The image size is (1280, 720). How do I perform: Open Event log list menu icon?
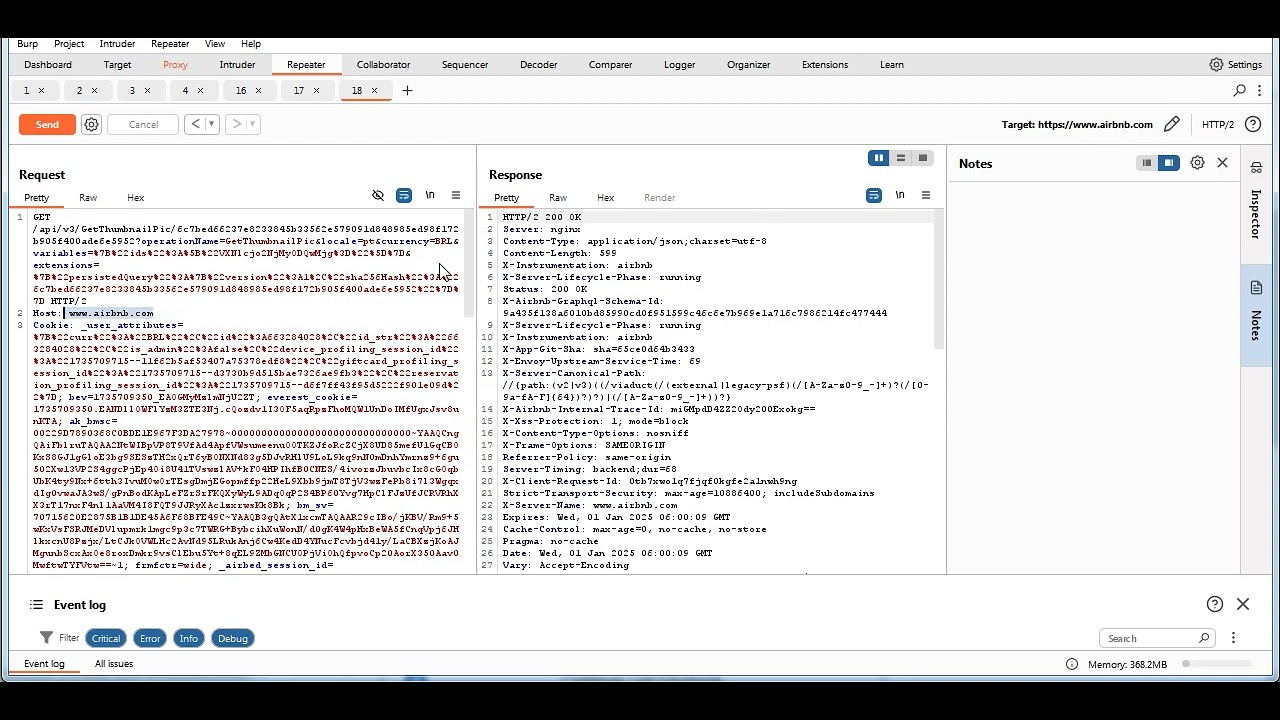point(37,605)
